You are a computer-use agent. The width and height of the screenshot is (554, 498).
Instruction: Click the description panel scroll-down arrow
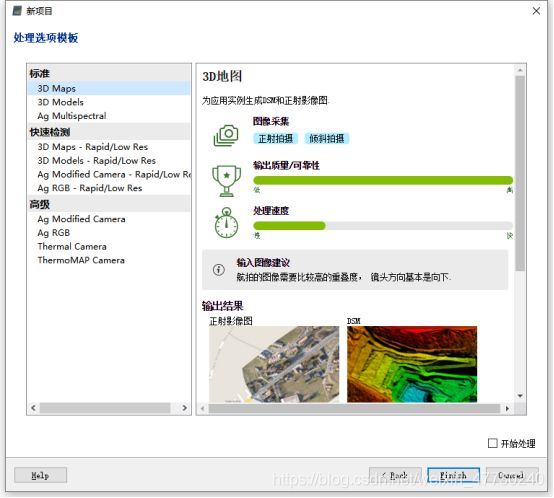click(x=520, y=396)
